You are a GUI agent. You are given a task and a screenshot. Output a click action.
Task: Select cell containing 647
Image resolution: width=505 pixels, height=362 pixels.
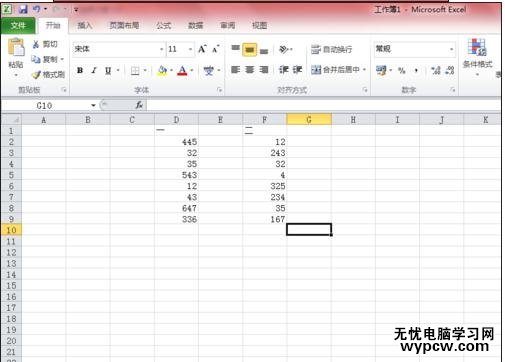coord(176,208)
